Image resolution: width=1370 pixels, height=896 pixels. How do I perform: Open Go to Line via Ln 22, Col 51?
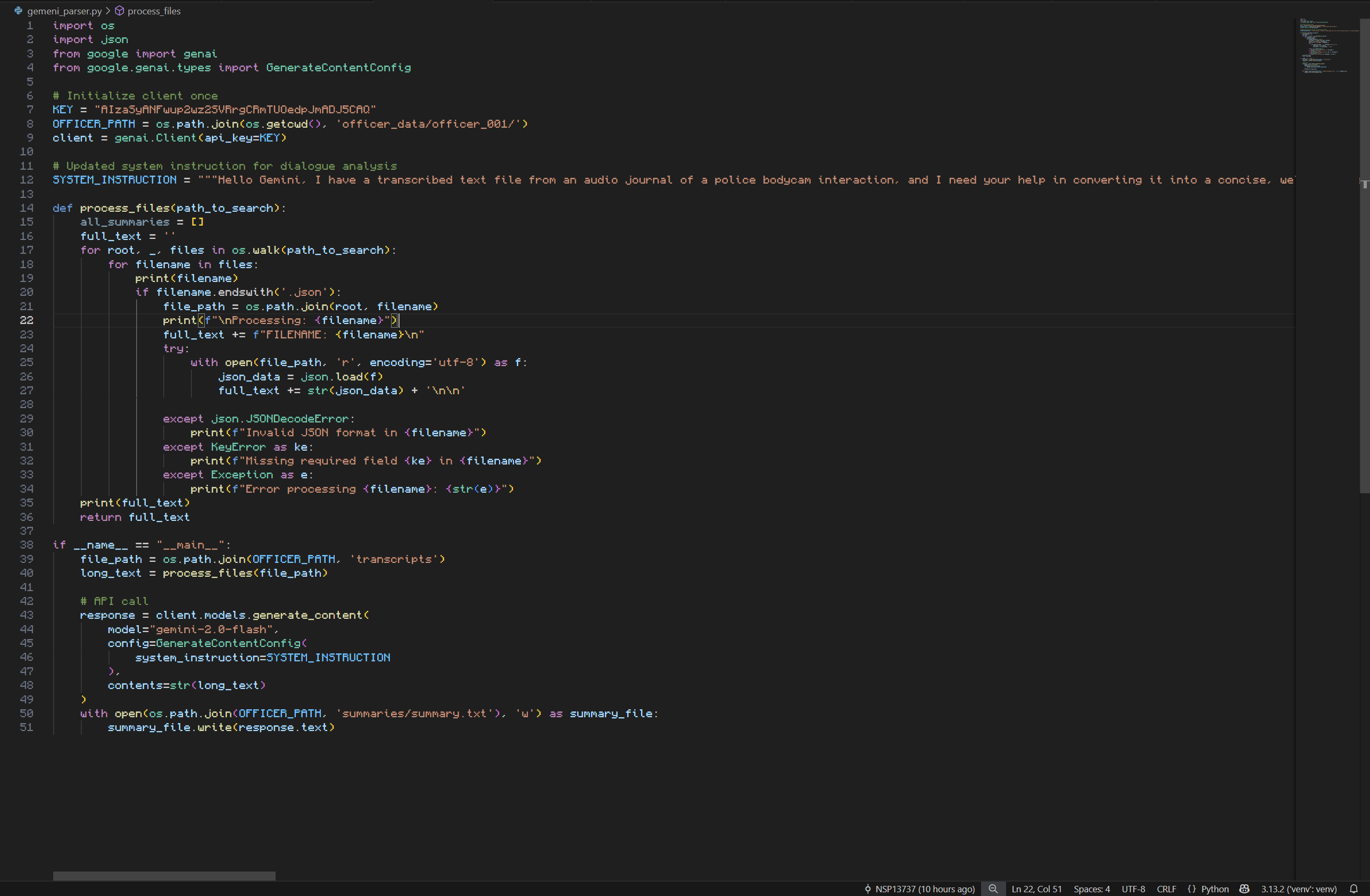coord(1036,889)
